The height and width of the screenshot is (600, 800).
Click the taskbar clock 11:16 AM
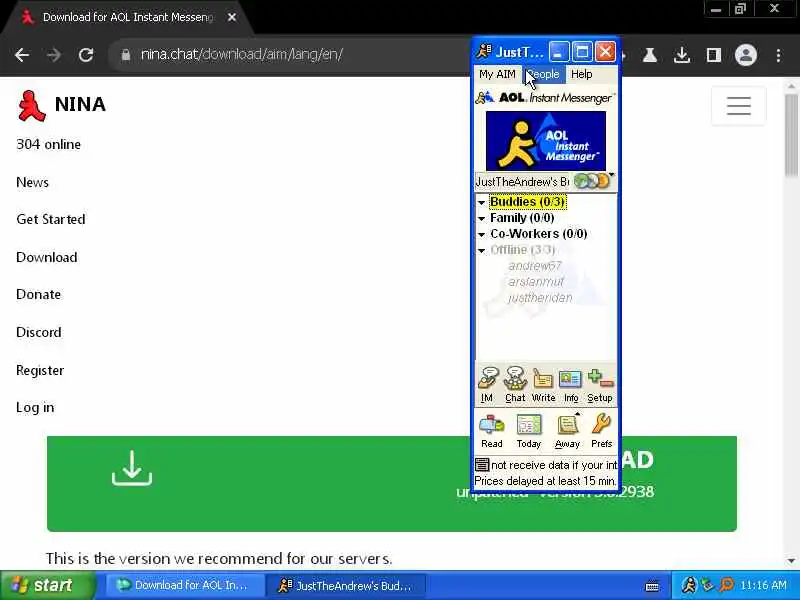click(763, 585)
